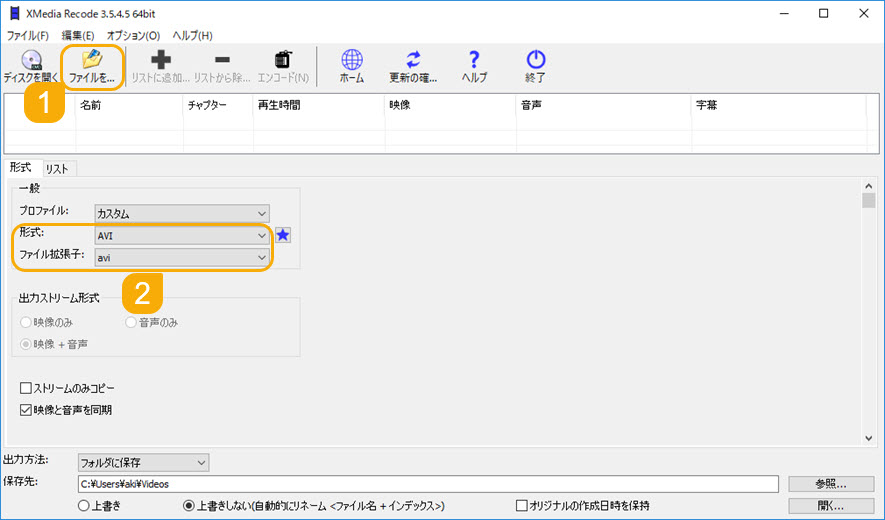This screenshot has height=520, width=885.
Task: Expand the 形式 dropdown showing AVI
Action: click(182, 235)
